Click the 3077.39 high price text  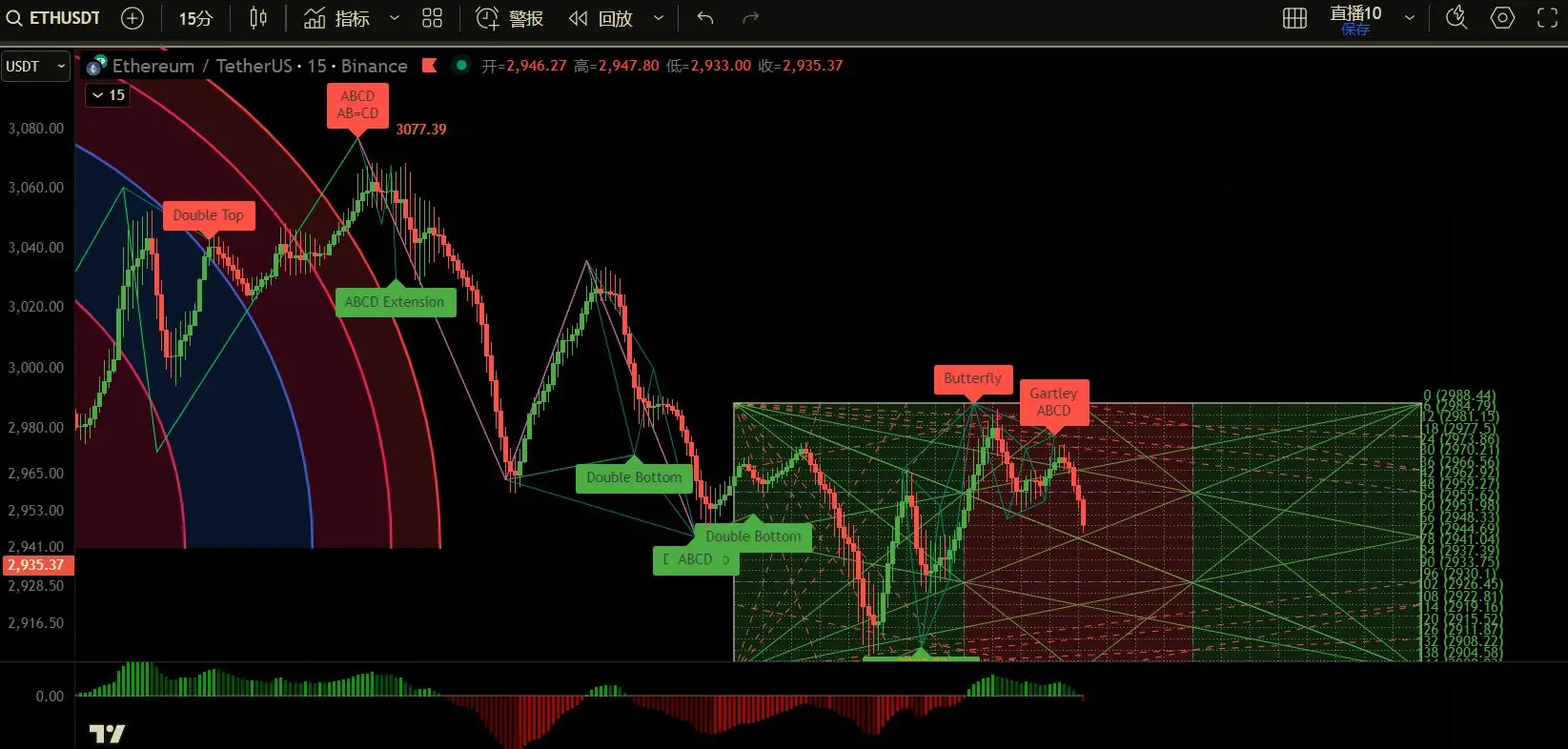point(421,130)
